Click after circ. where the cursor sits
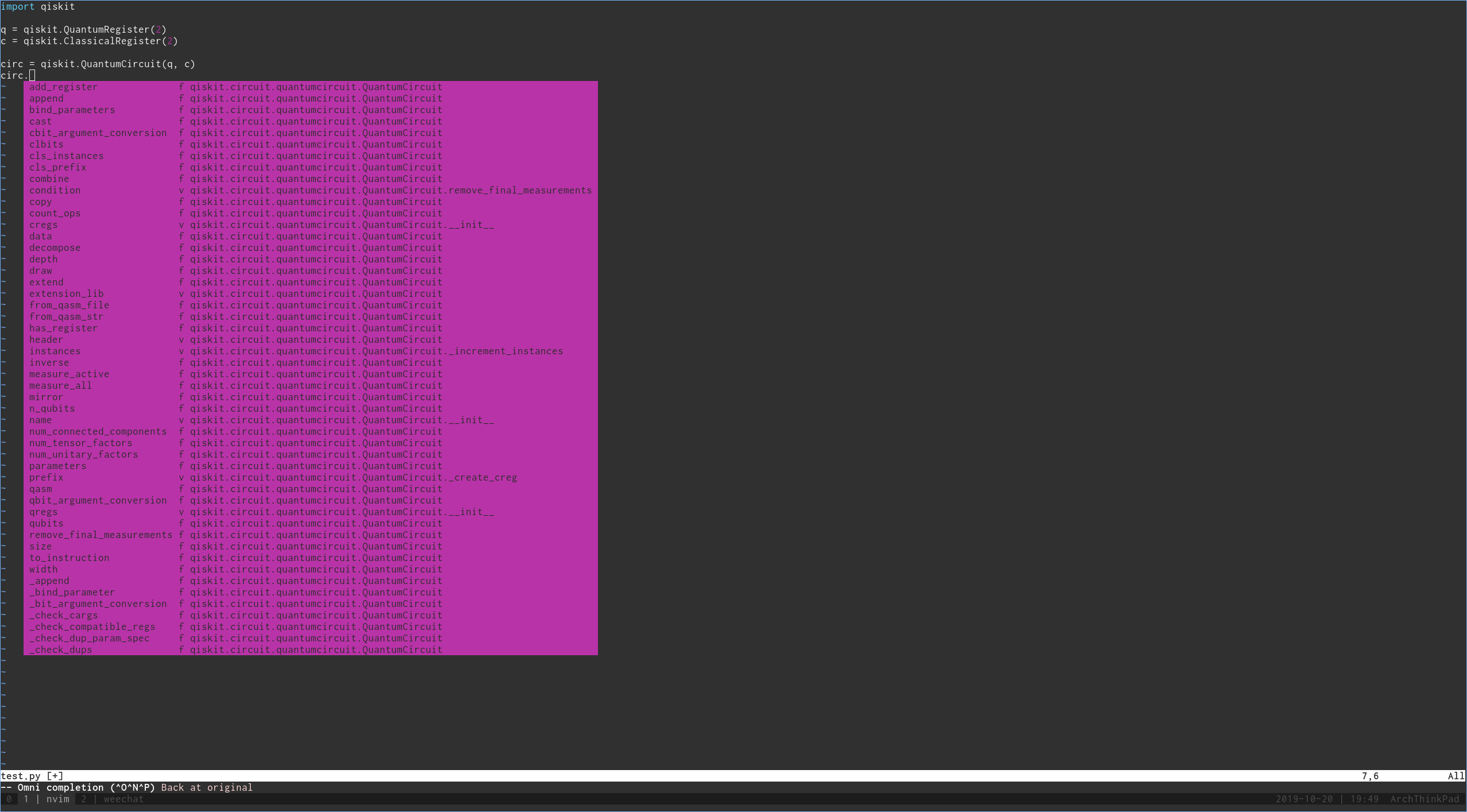The height and width of the screenshot is (812, 1467). pos(33,75)
